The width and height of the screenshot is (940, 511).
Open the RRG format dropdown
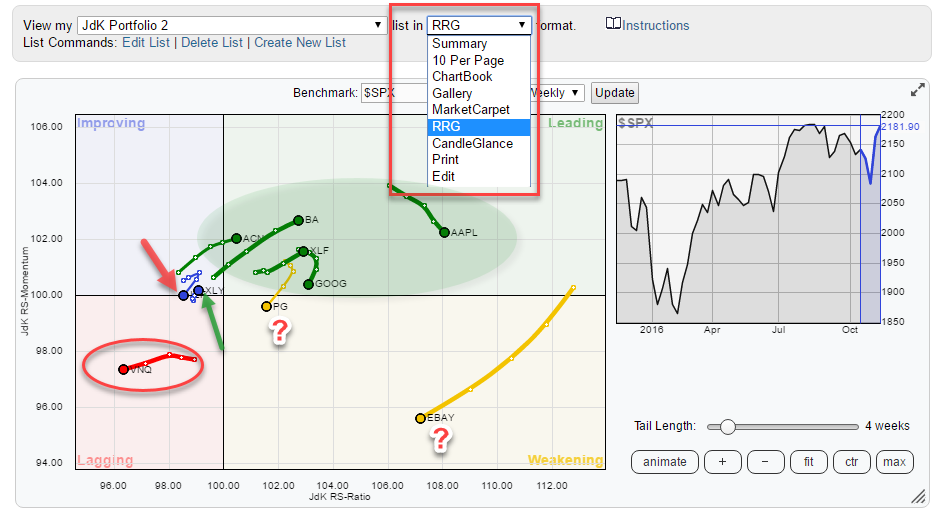coord(479,25)
